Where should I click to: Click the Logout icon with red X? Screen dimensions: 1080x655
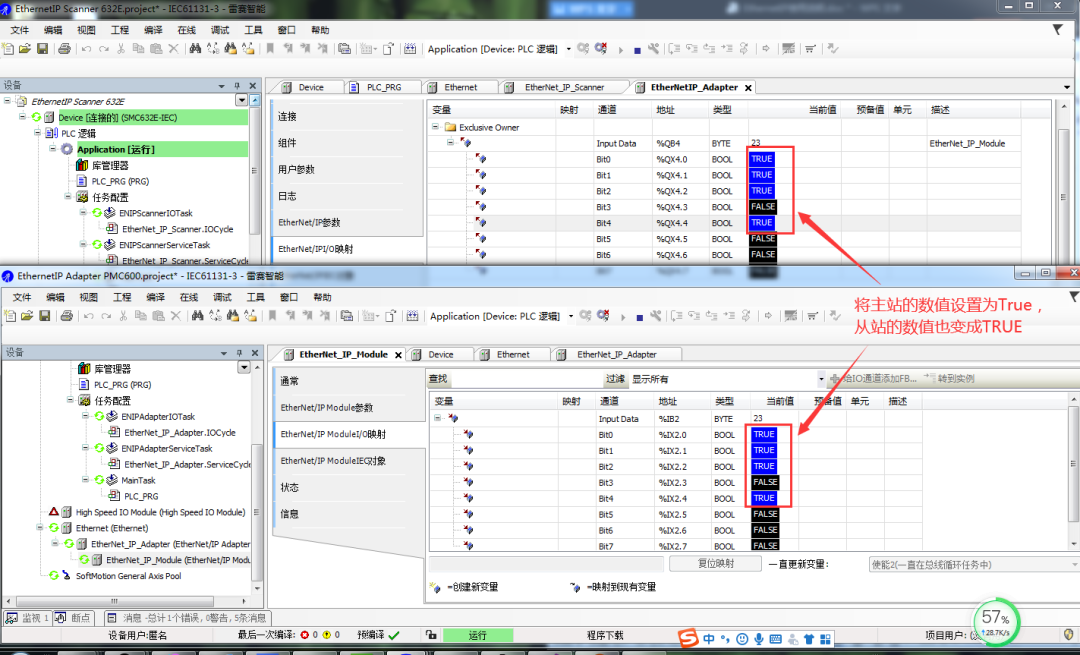pos(601,49)
